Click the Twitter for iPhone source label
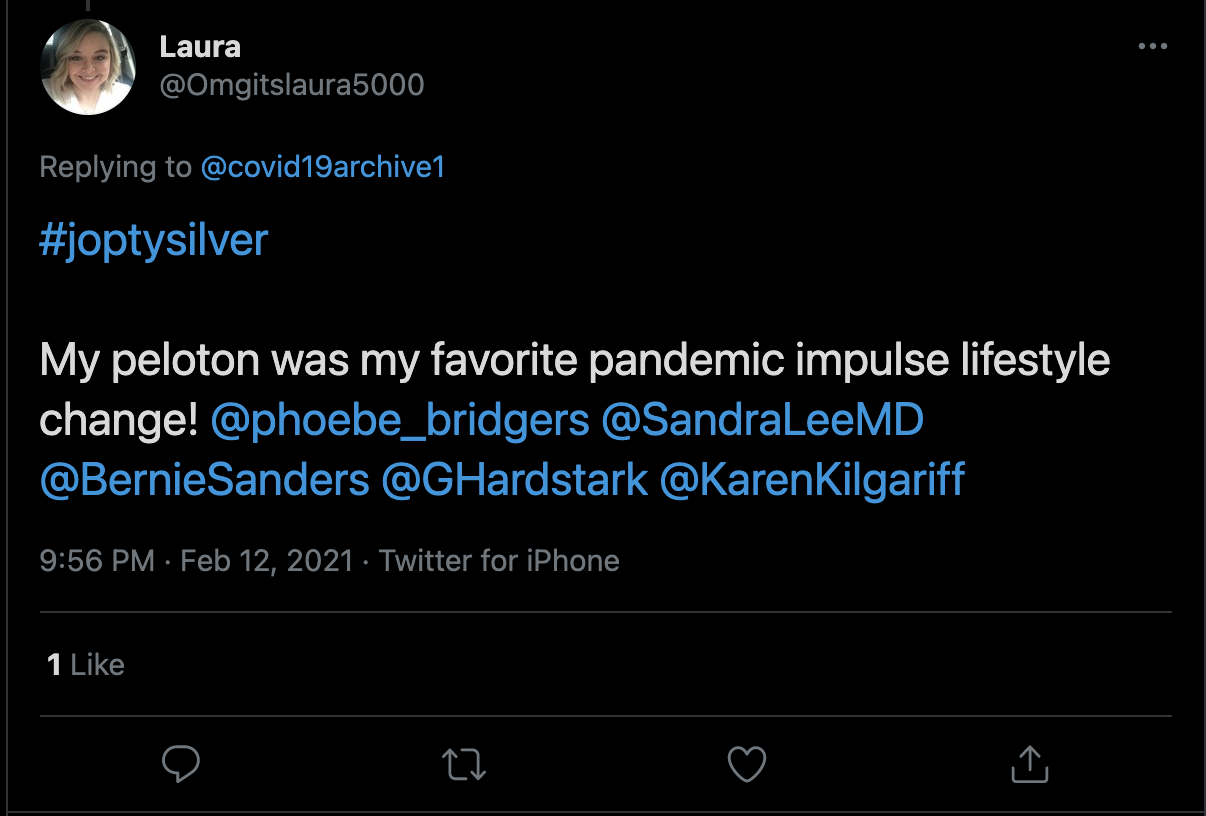1206x816 pixels. click(499, 561)
